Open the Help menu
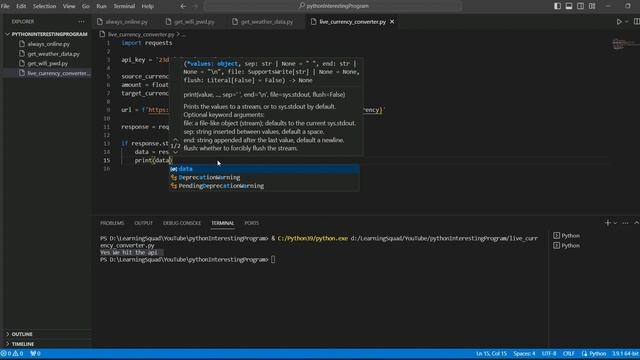Viewport: 640px width, 360px height. [x=147, y=6]
